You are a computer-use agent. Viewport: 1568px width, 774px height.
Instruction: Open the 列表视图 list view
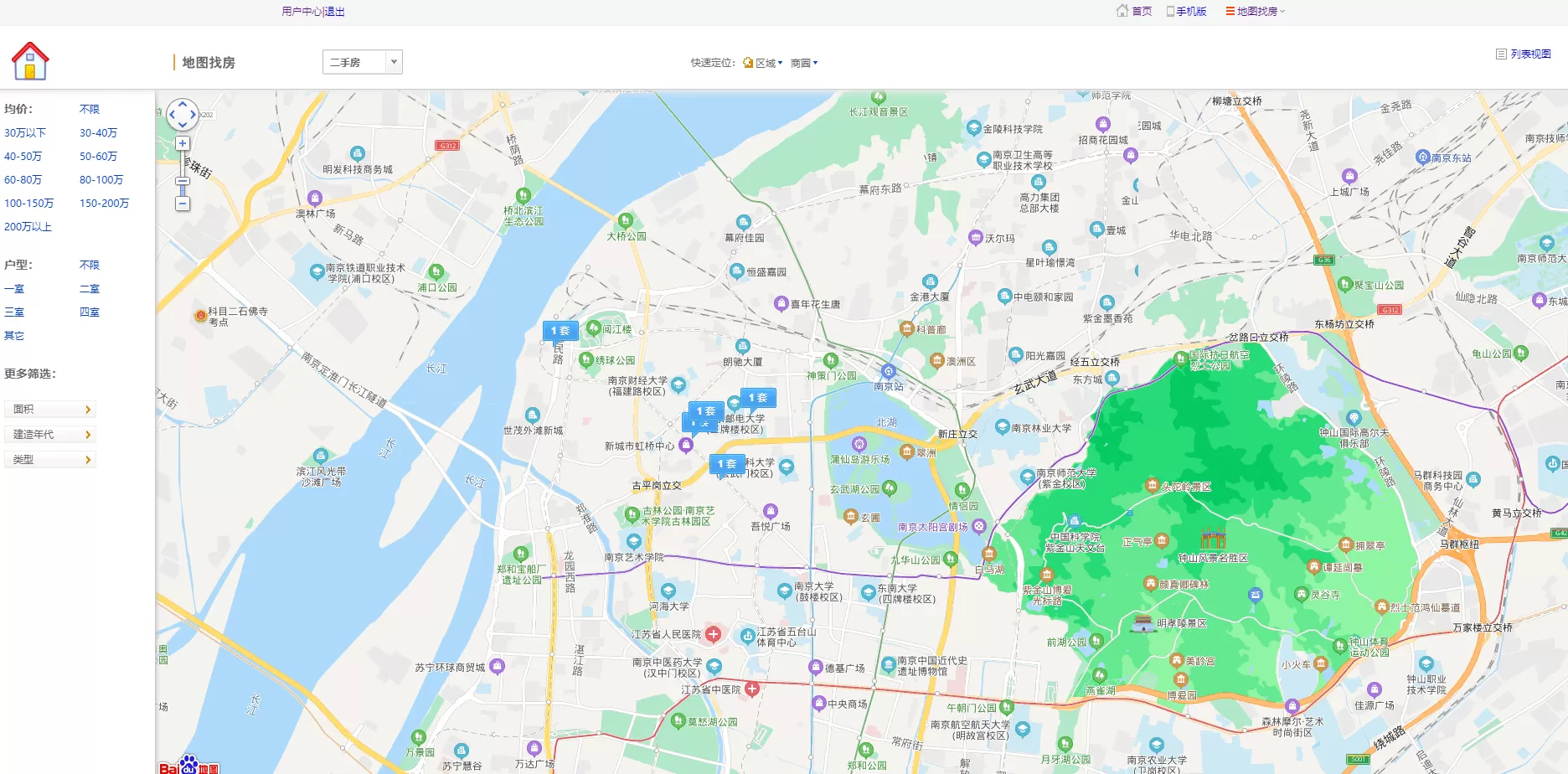tap(1529, 54)
